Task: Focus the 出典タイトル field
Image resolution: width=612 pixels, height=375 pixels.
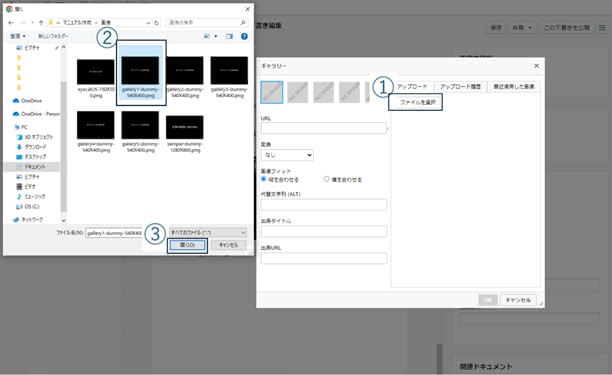Action: (x=324, y=231)
